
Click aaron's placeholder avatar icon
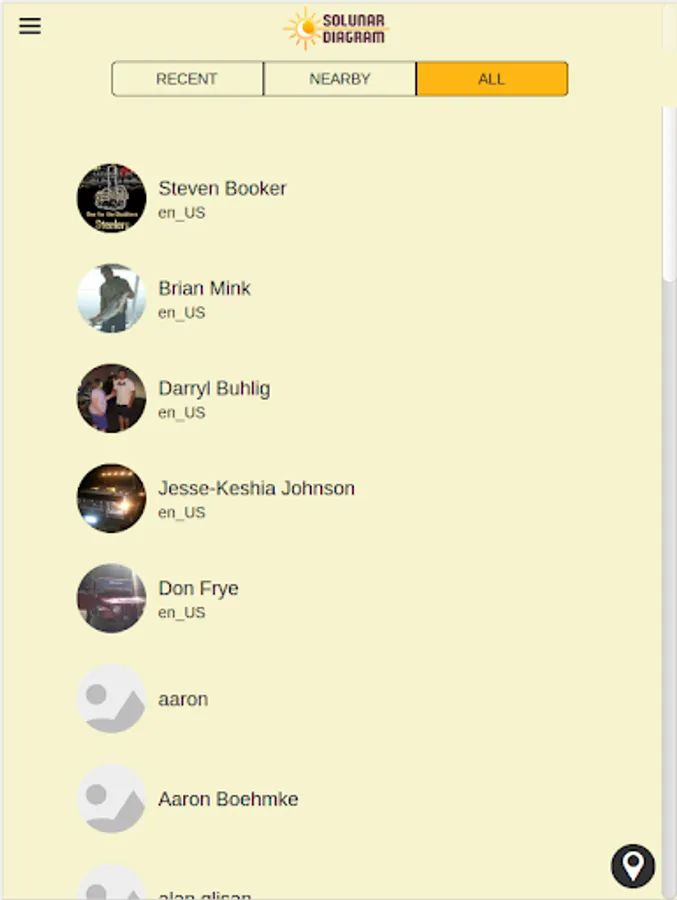tap(111, 699)
